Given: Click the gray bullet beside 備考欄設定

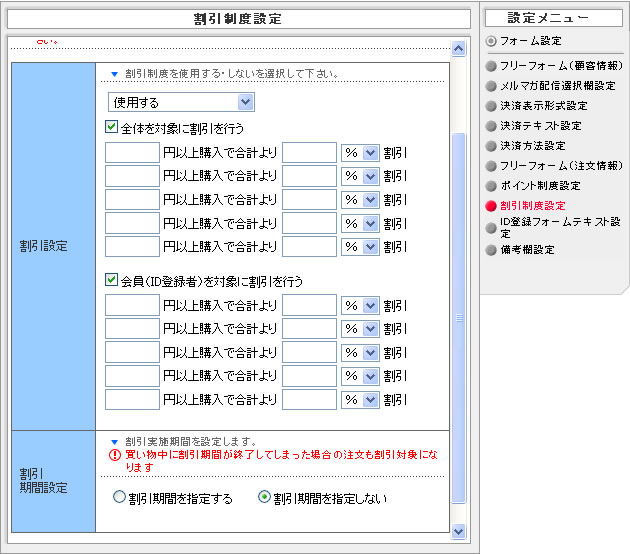Looking at the screenshot, I should pyautogui.click(x=491, y=250).
